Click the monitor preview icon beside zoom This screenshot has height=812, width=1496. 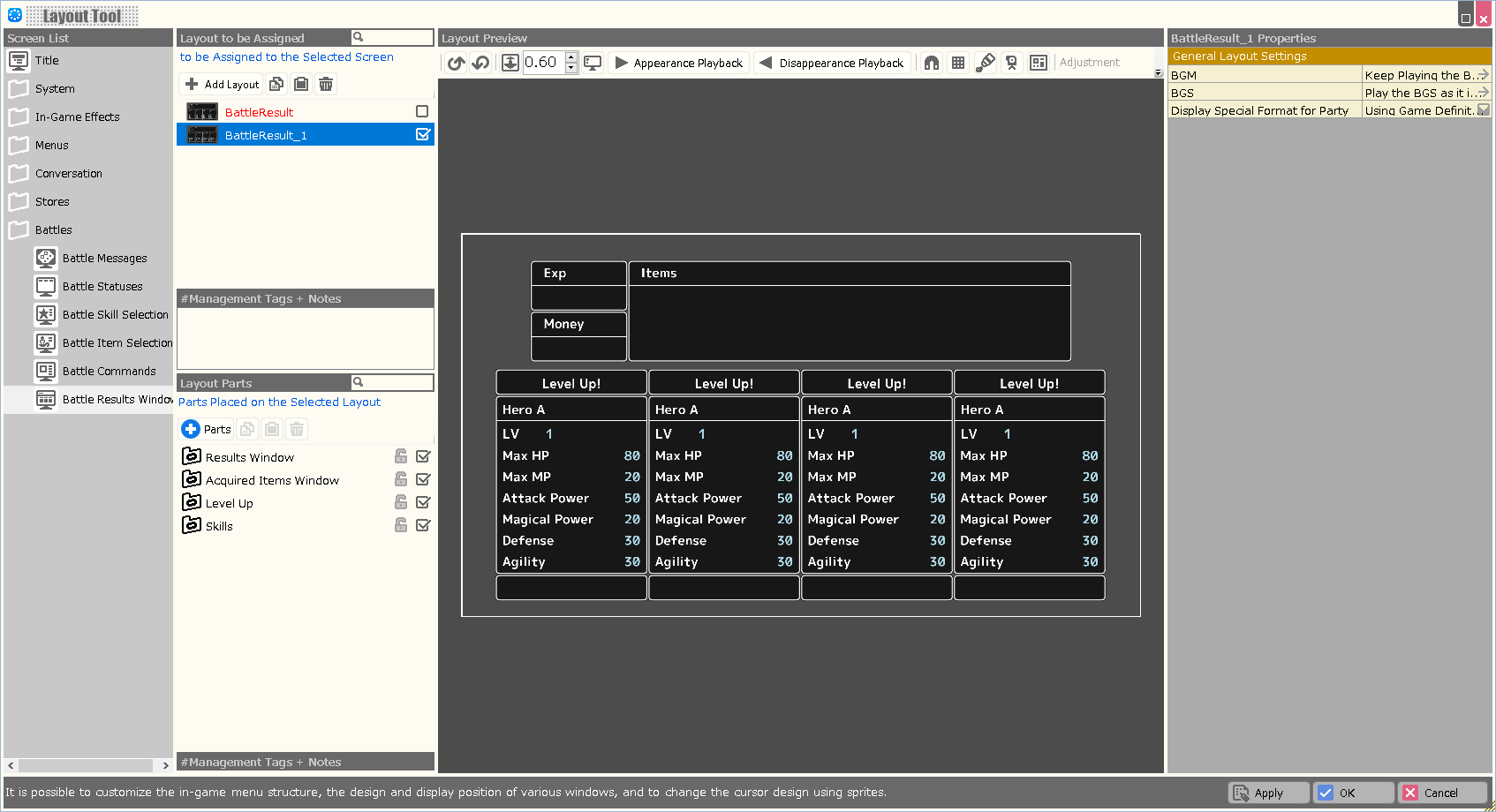point(593,63)
